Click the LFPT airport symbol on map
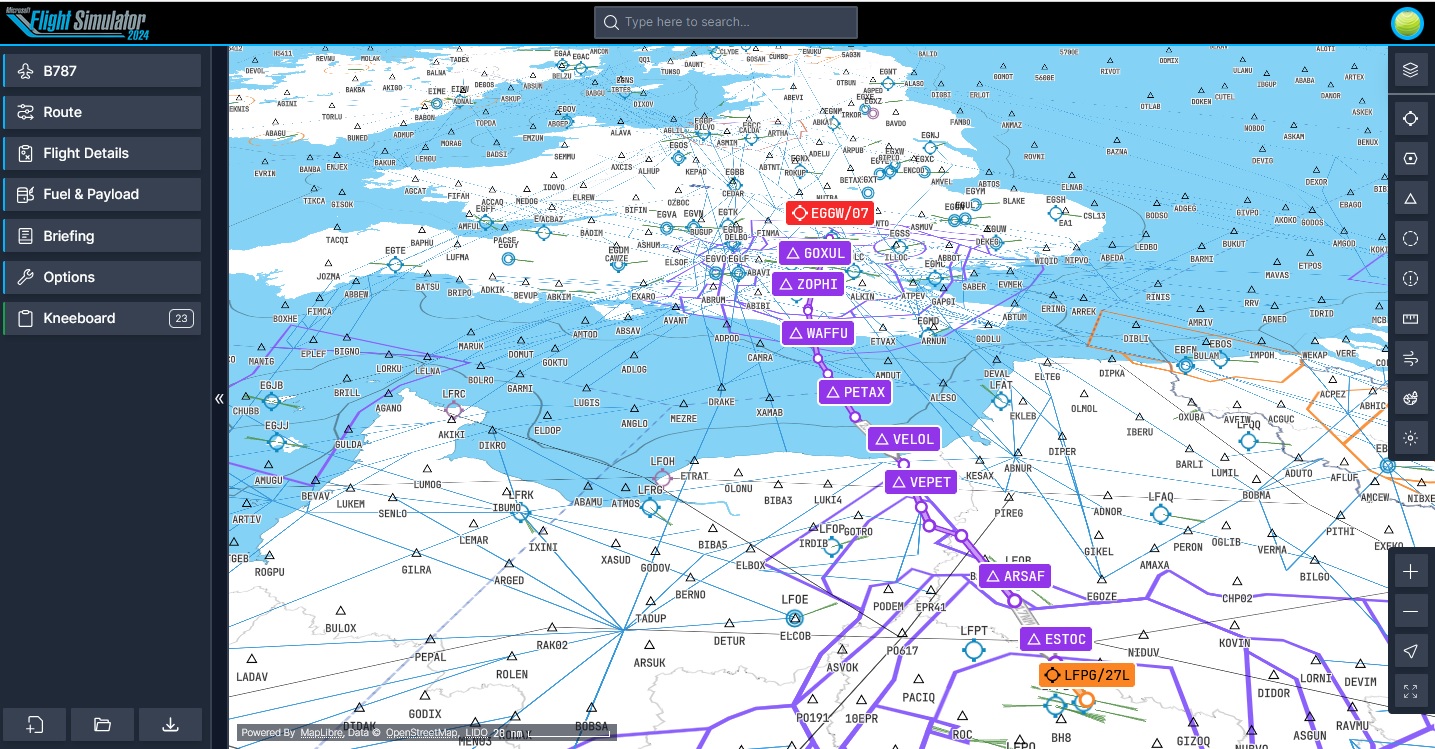Viewport: 1435px width, 749px height. [973, 650]
